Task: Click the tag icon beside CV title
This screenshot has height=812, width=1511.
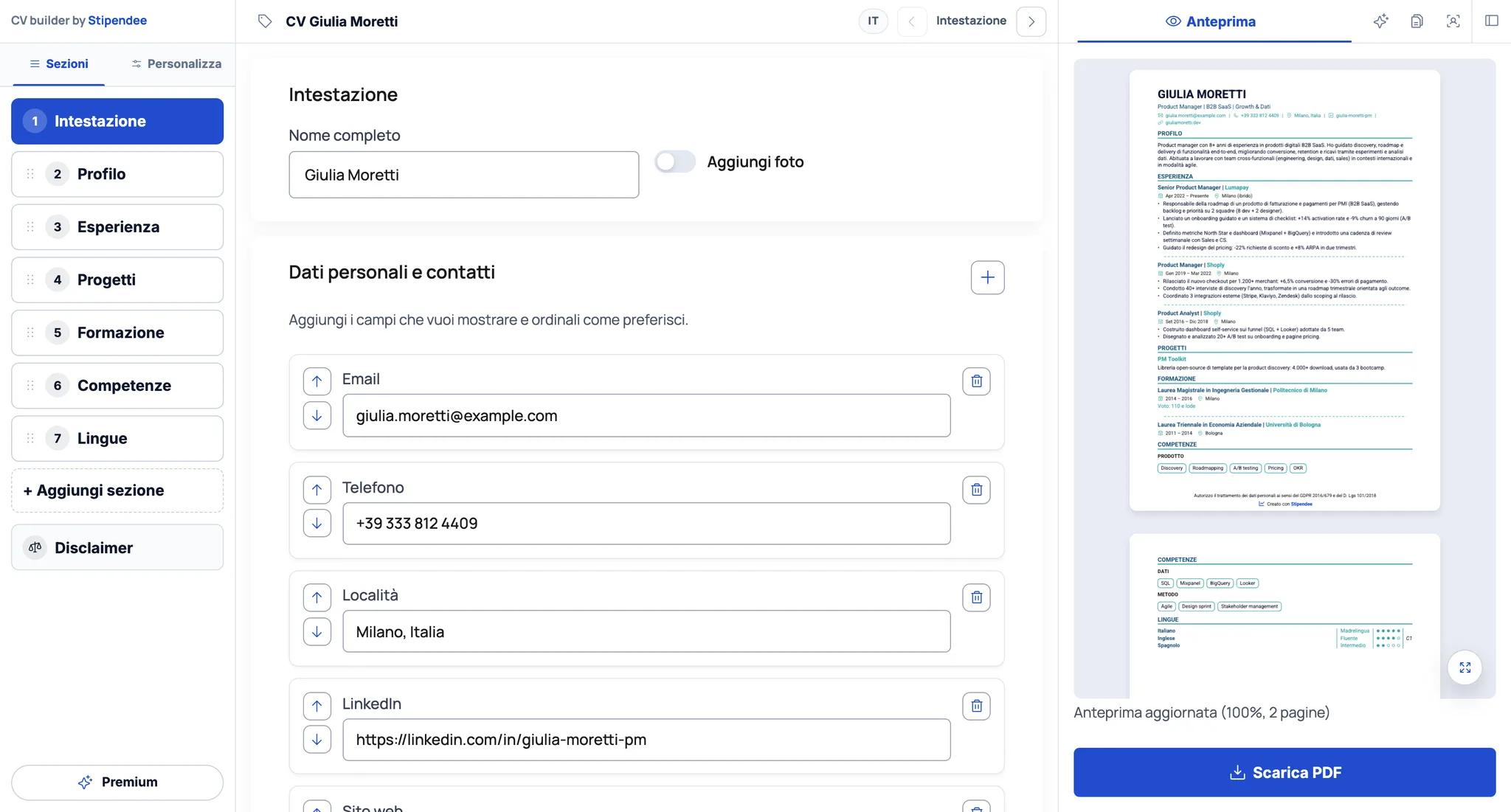Action: [265, 21]
